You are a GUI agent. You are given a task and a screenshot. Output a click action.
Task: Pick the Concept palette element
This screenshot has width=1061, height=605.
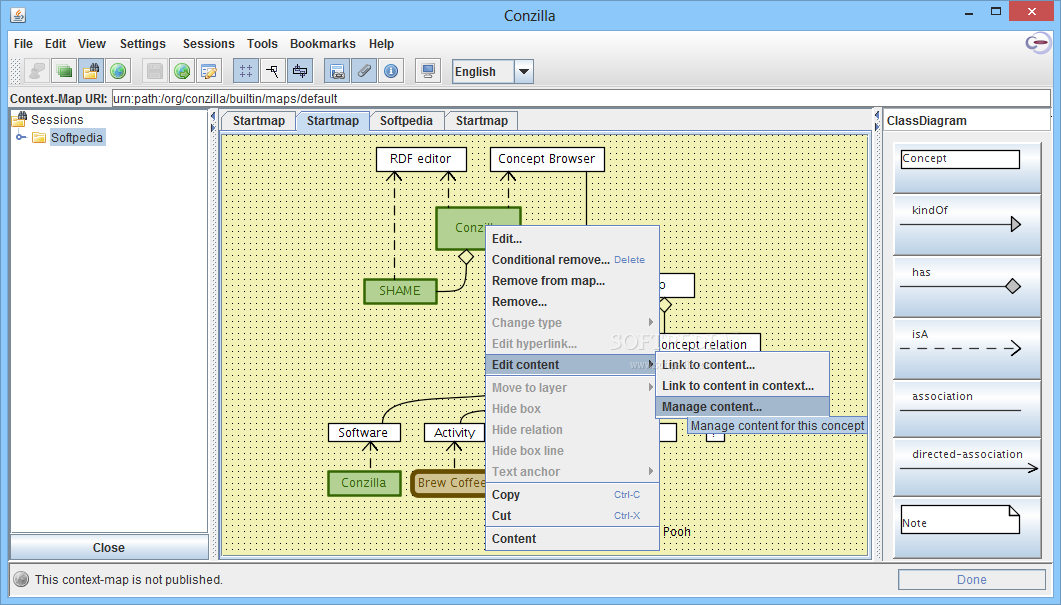(x=967, y=166)
